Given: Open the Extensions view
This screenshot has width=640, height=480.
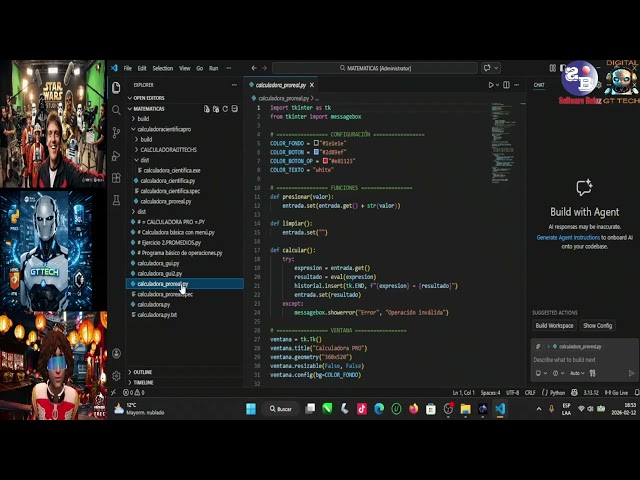Looking at the screenshot, I should pyautogui.click(x=116, y=178).
